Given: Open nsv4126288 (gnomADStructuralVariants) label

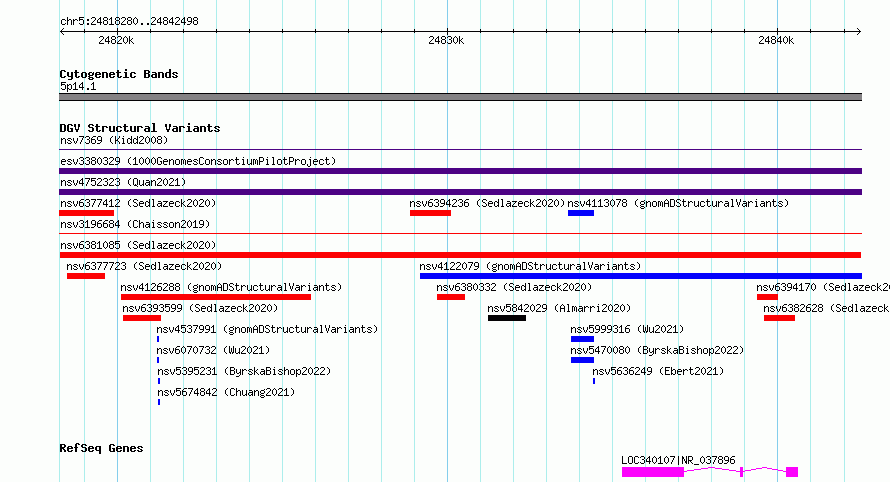Looking at the screenshot, I should point(232,287).
